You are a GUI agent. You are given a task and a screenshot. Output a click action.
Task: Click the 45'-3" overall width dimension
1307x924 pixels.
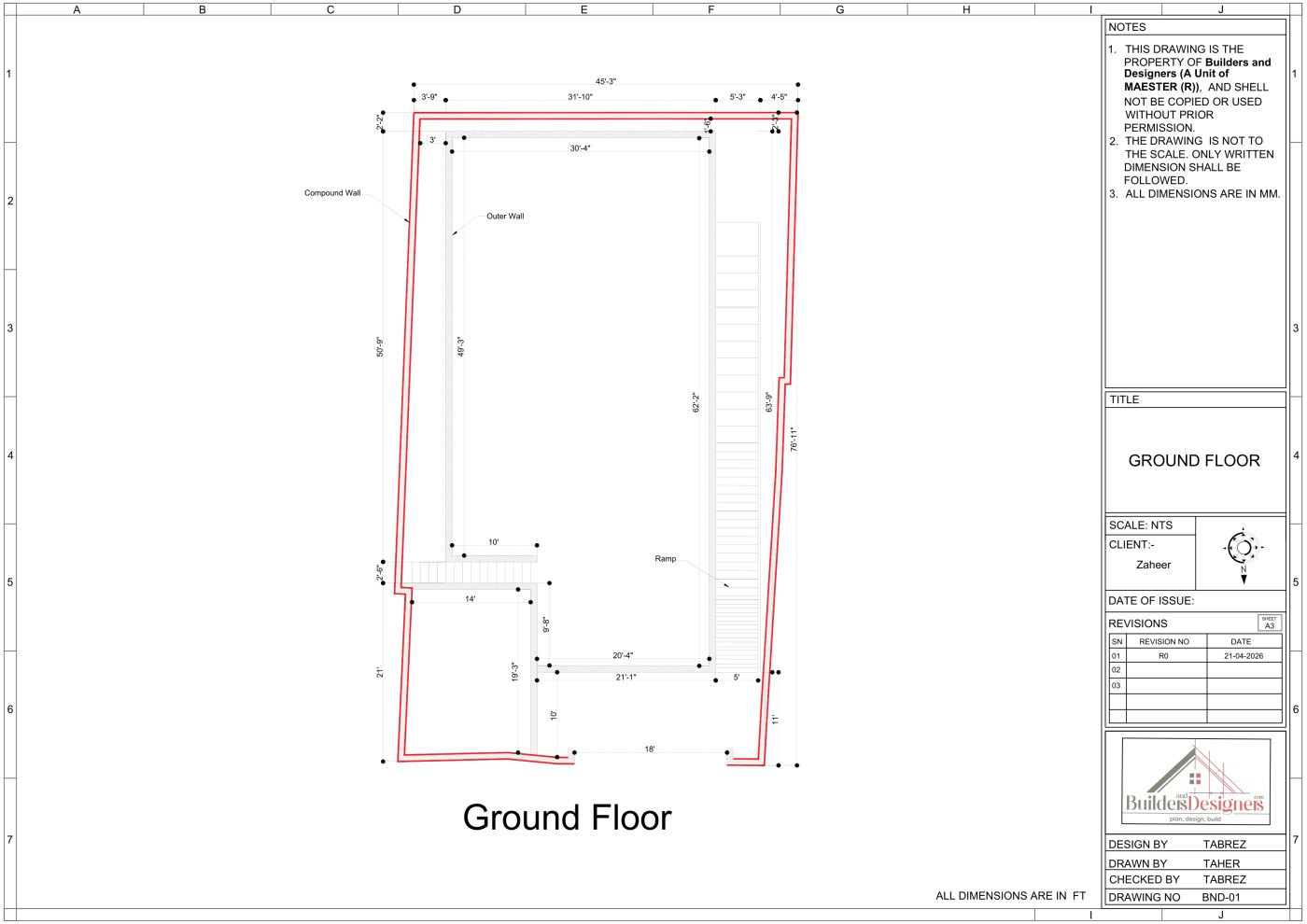(x=606, y=82)
